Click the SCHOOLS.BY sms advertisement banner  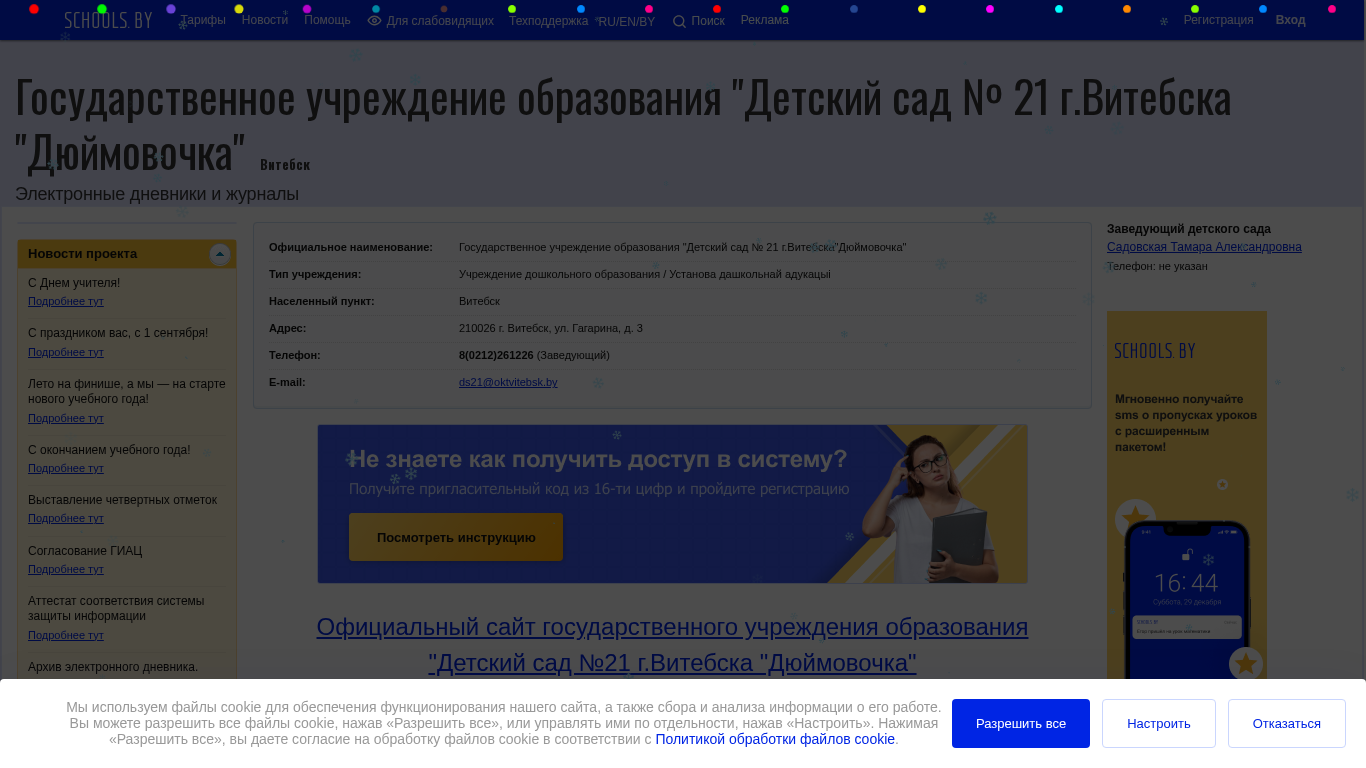coord(1187,495)
